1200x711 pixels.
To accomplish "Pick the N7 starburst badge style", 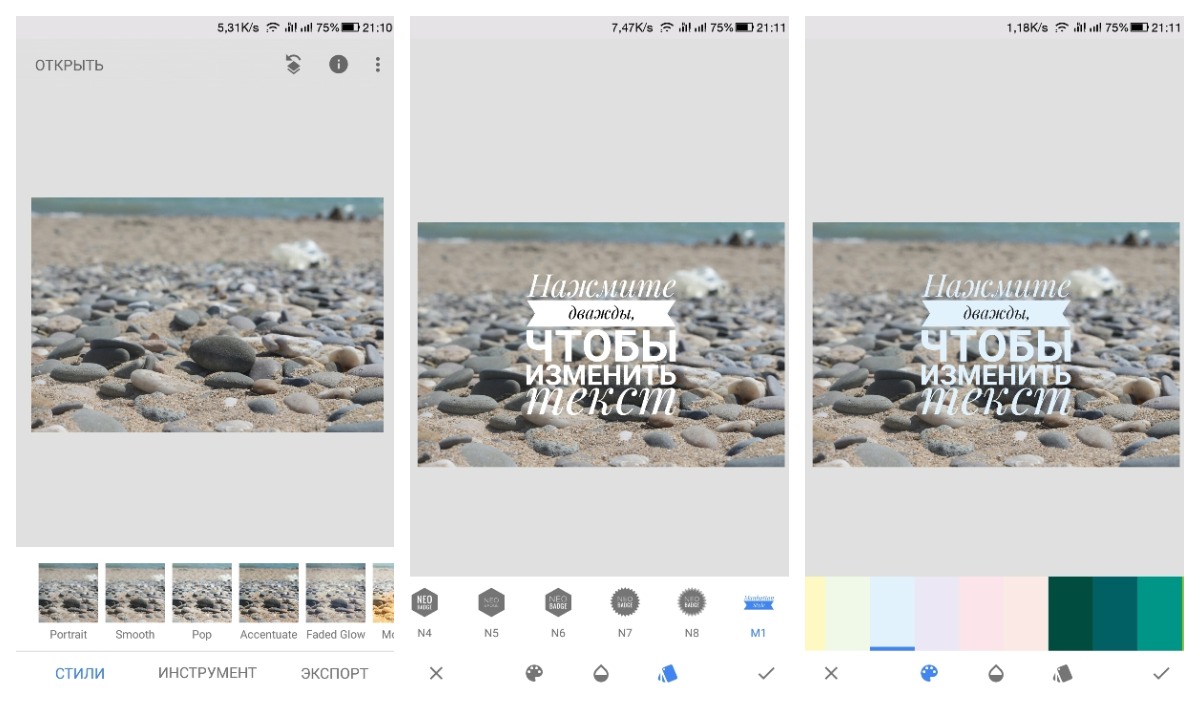I will tap(625, 603).
